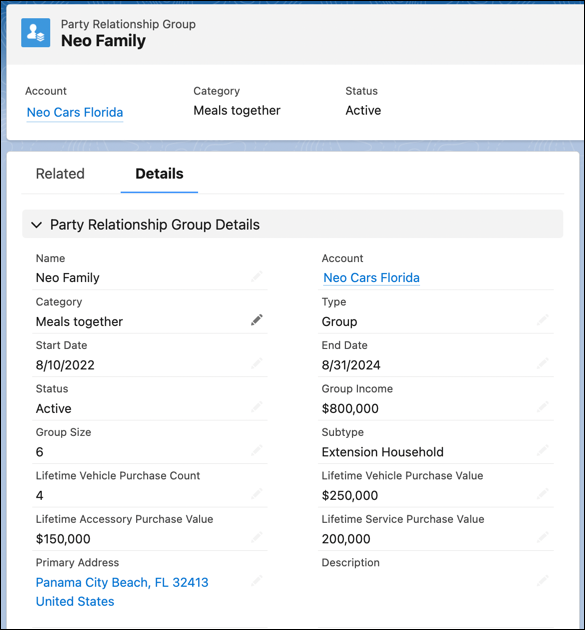Click edit pencil for Lifetime Vehicle Purchase Count
This screenshot has width=585, height=630.
point(257,493)
